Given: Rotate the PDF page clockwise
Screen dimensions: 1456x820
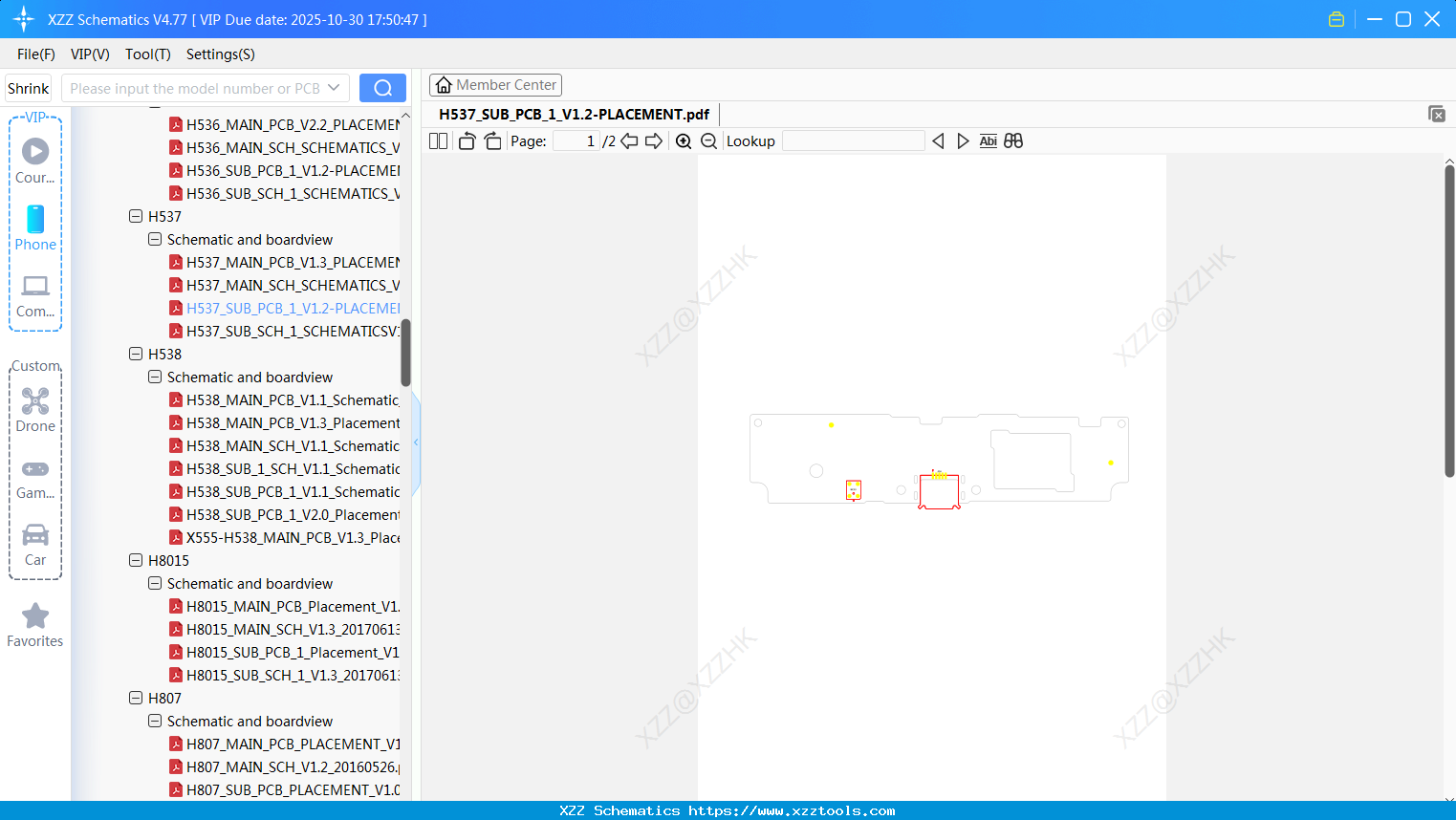Looking at the screenshot, I should [491, 140].
